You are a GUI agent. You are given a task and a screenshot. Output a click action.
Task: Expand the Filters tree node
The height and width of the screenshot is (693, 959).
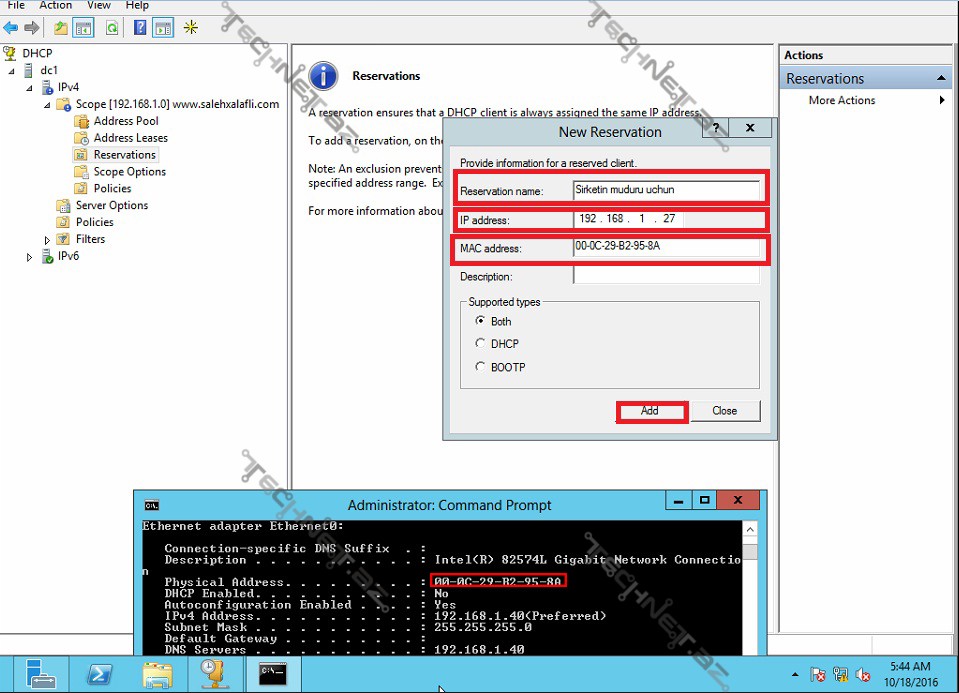pyautogui.click(x=47, y=240)
